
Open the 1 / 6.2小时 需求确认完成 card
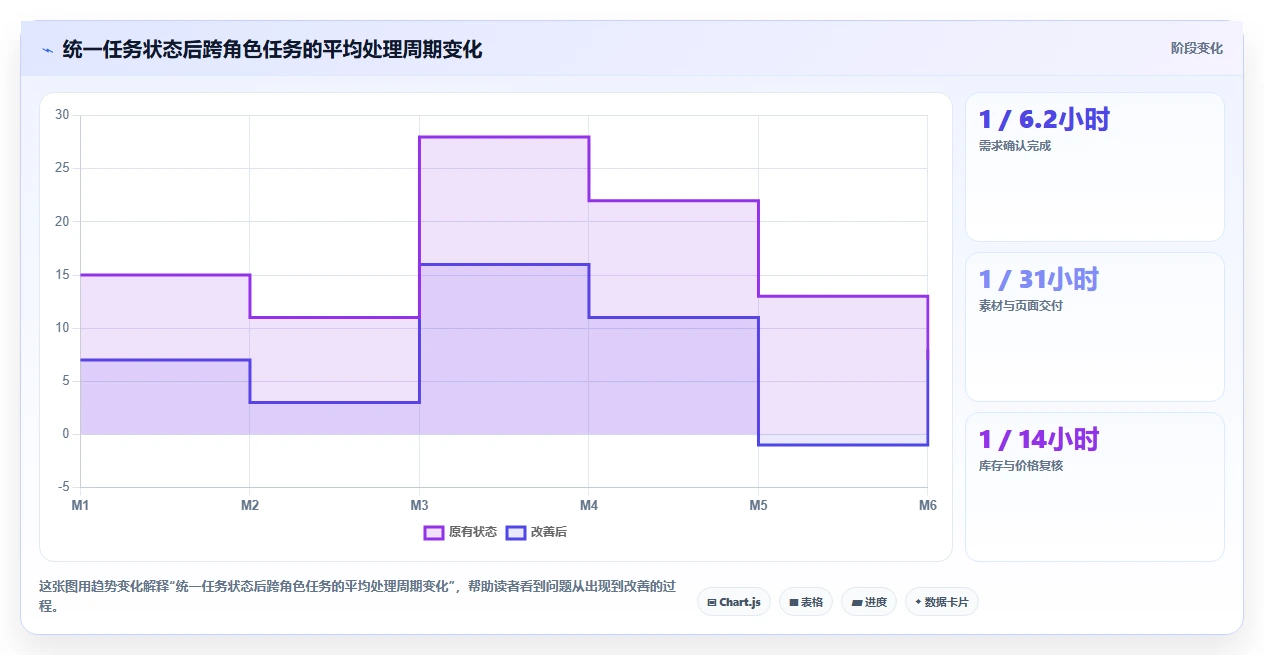pos(1094,167)
